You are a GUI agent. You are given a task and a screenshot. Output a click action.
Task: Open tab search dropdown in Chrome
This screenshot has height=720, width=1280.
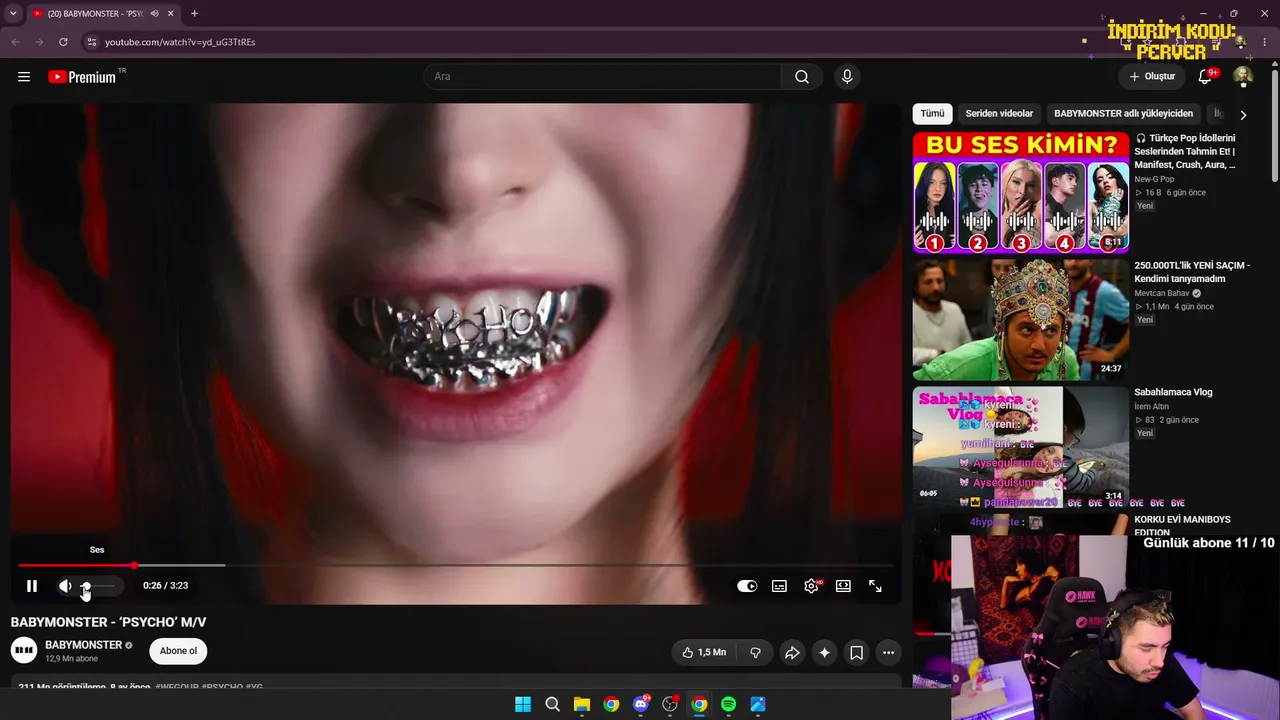tap(13, 14)
